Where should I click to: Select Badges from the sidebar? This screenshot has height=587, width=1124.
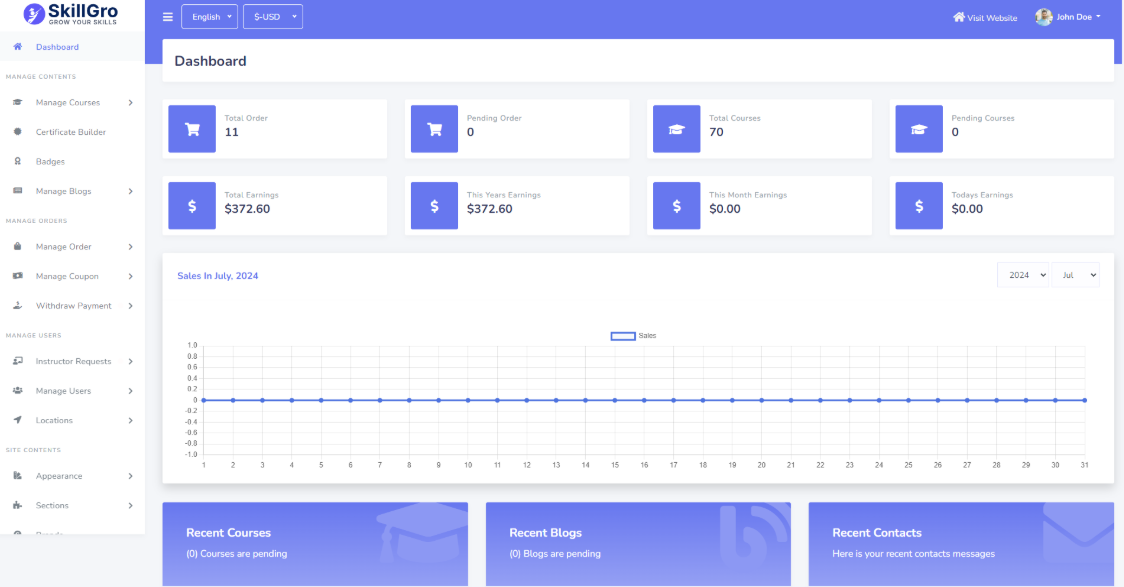(50, 161)
